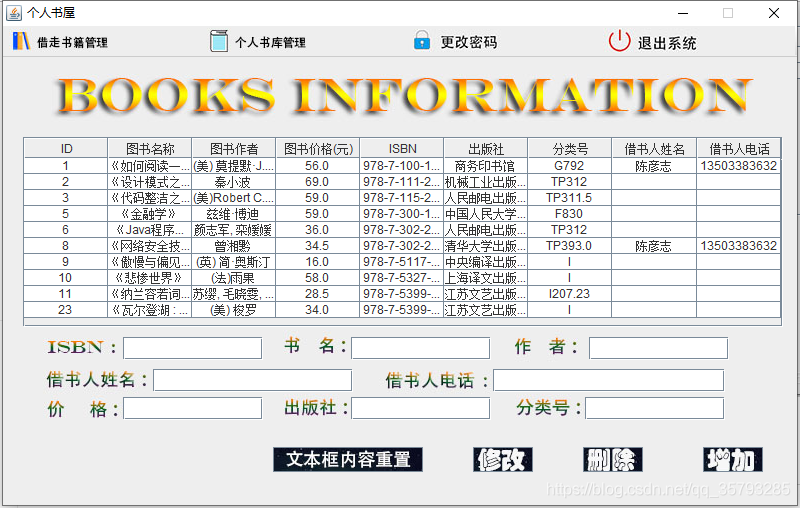
Task: Click the 修改 button
Action: (503, 460)
